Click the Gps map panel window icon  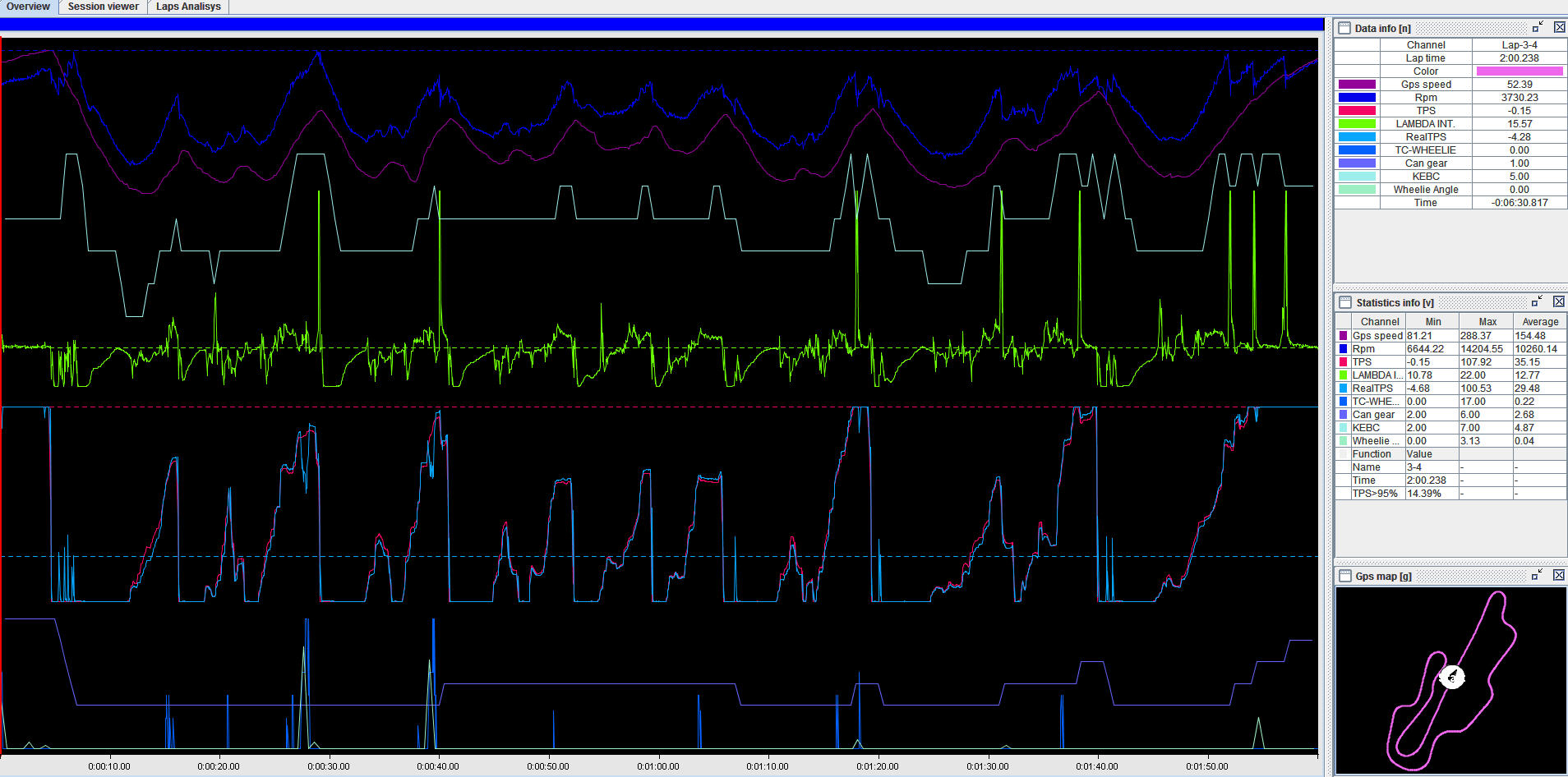coord(1345,576)
